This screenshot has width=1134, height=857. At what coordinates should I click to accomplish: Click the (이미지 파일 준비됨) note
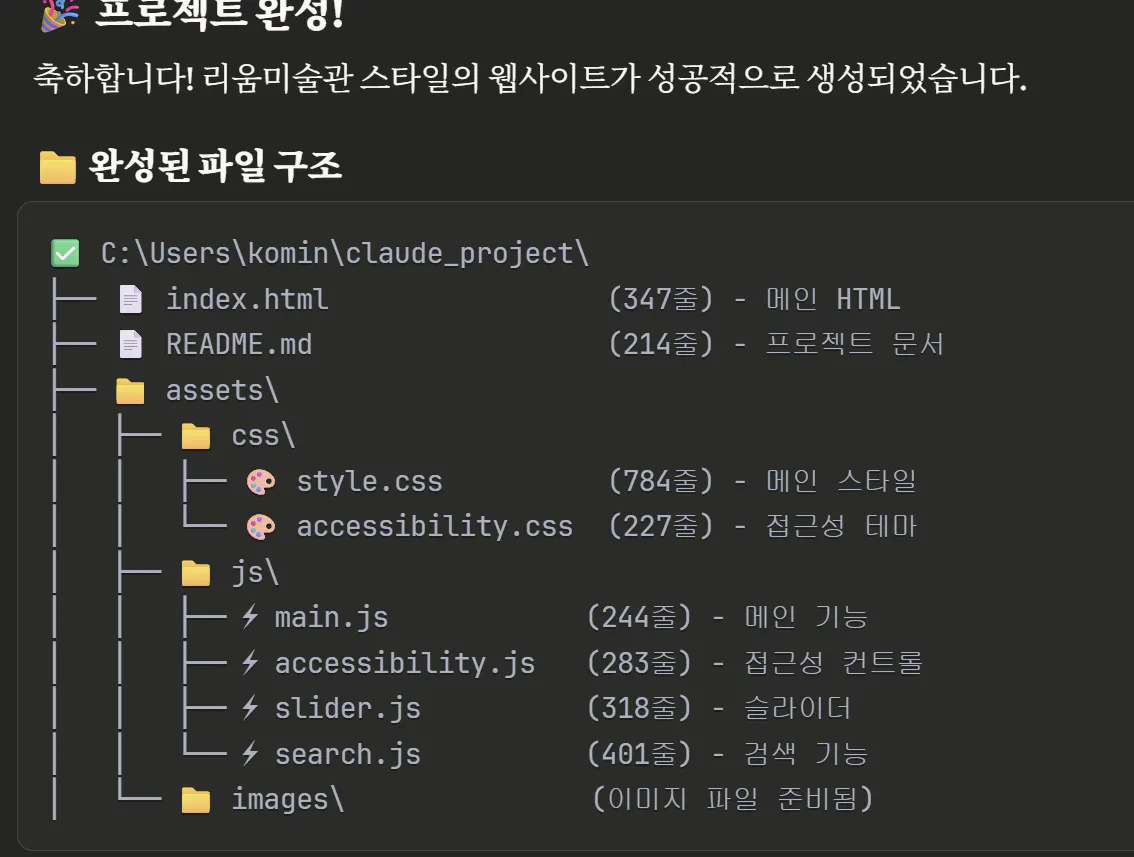click(x=733, y=799)
